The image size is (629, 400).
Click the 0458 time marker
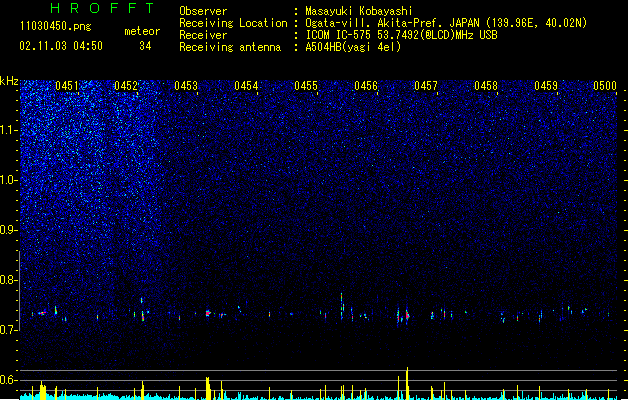486,86
